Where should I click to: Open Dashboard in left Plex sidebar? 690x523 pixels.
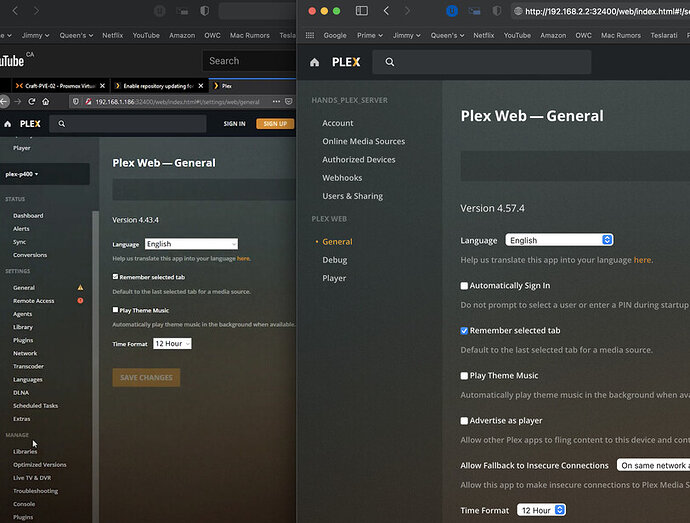click(28, 216)
